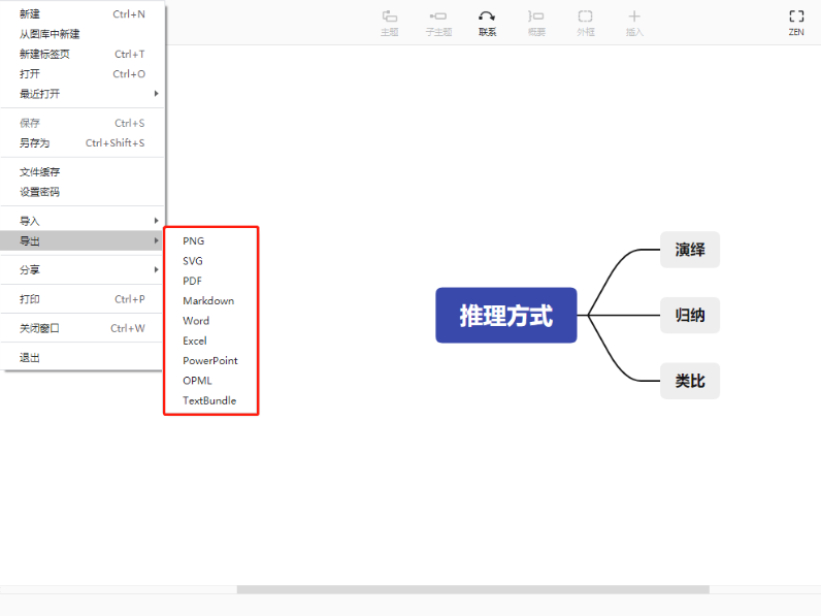Export as PDF
The width and height of the screenshot is (821, 616).
(x=211, y=281)
